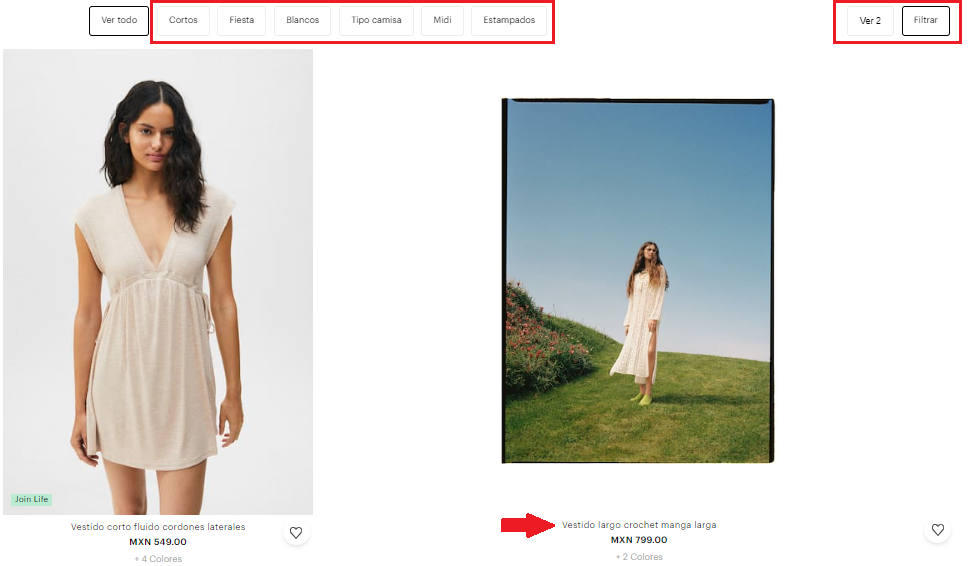
Task: Select the Blancos category chip
Action: [302, 21]
